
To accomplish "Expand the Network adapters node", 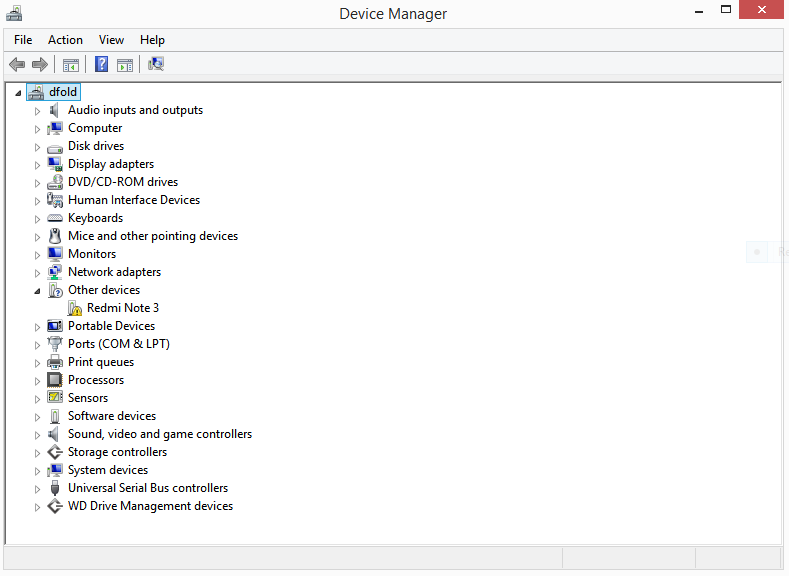I will point(38,272).
